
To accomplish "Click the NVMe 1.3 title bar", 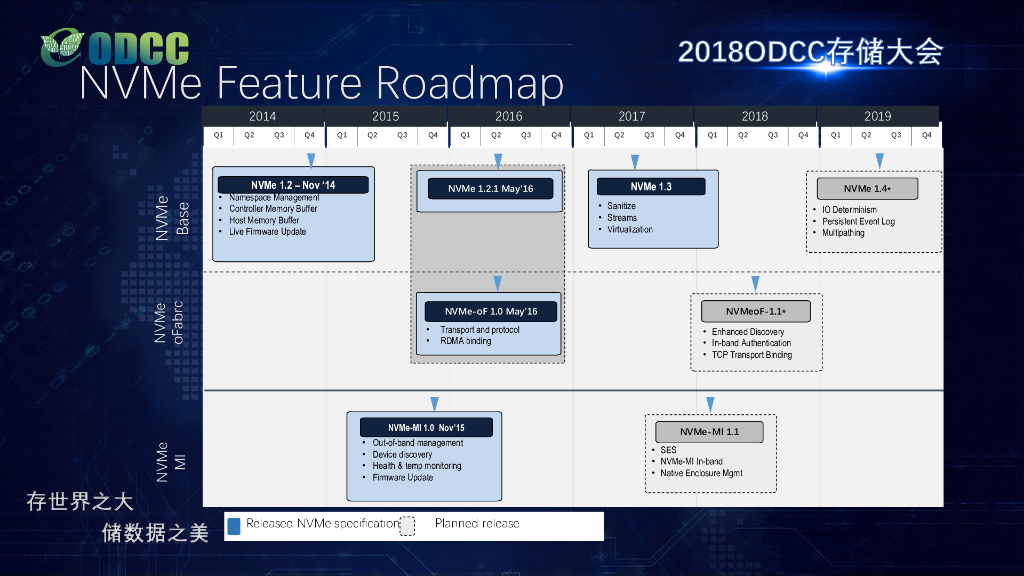I will 651,185.
